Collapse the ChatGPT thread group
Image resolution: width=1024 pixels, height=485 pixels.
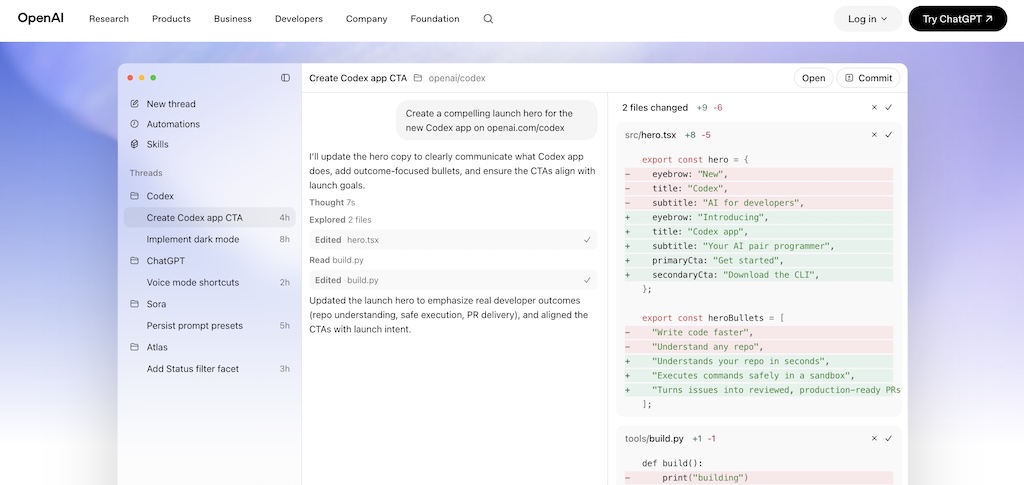(x=165, y=260)
